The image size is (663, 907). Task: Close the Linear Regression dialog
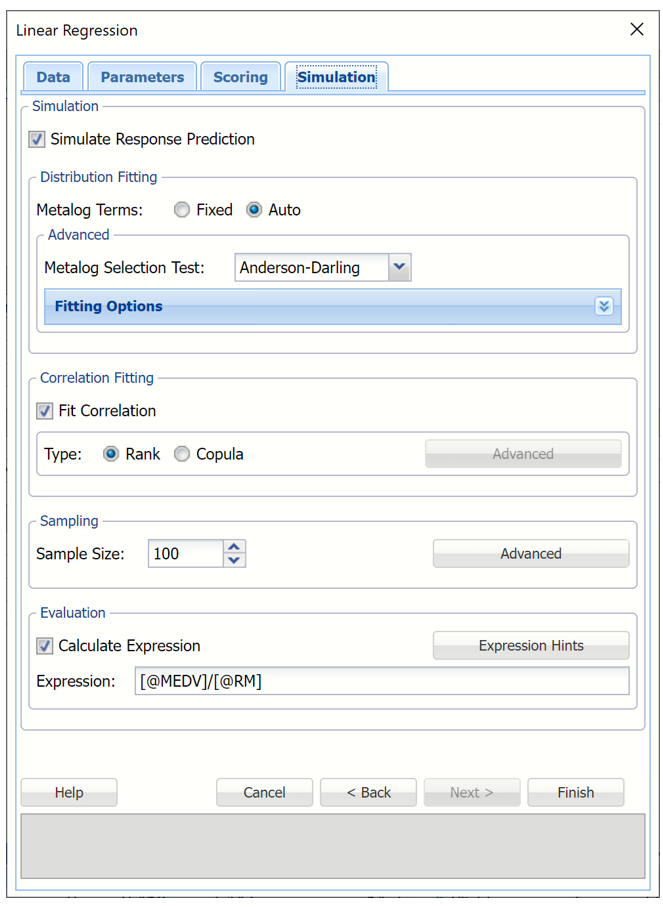click(636, 30)
